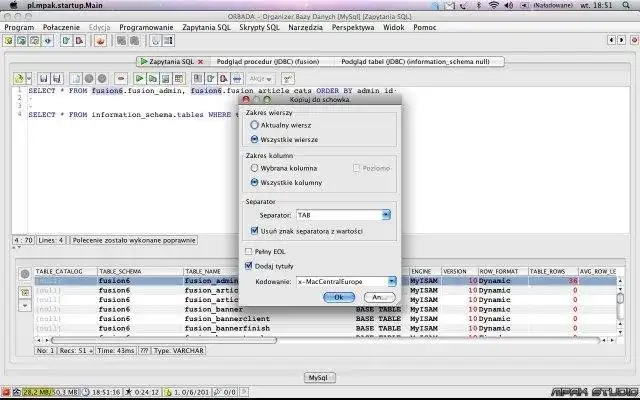Confirm the dialog with the Ok button
The width and height of the screenshot is (640, 400).
click(x=339, y=297)
